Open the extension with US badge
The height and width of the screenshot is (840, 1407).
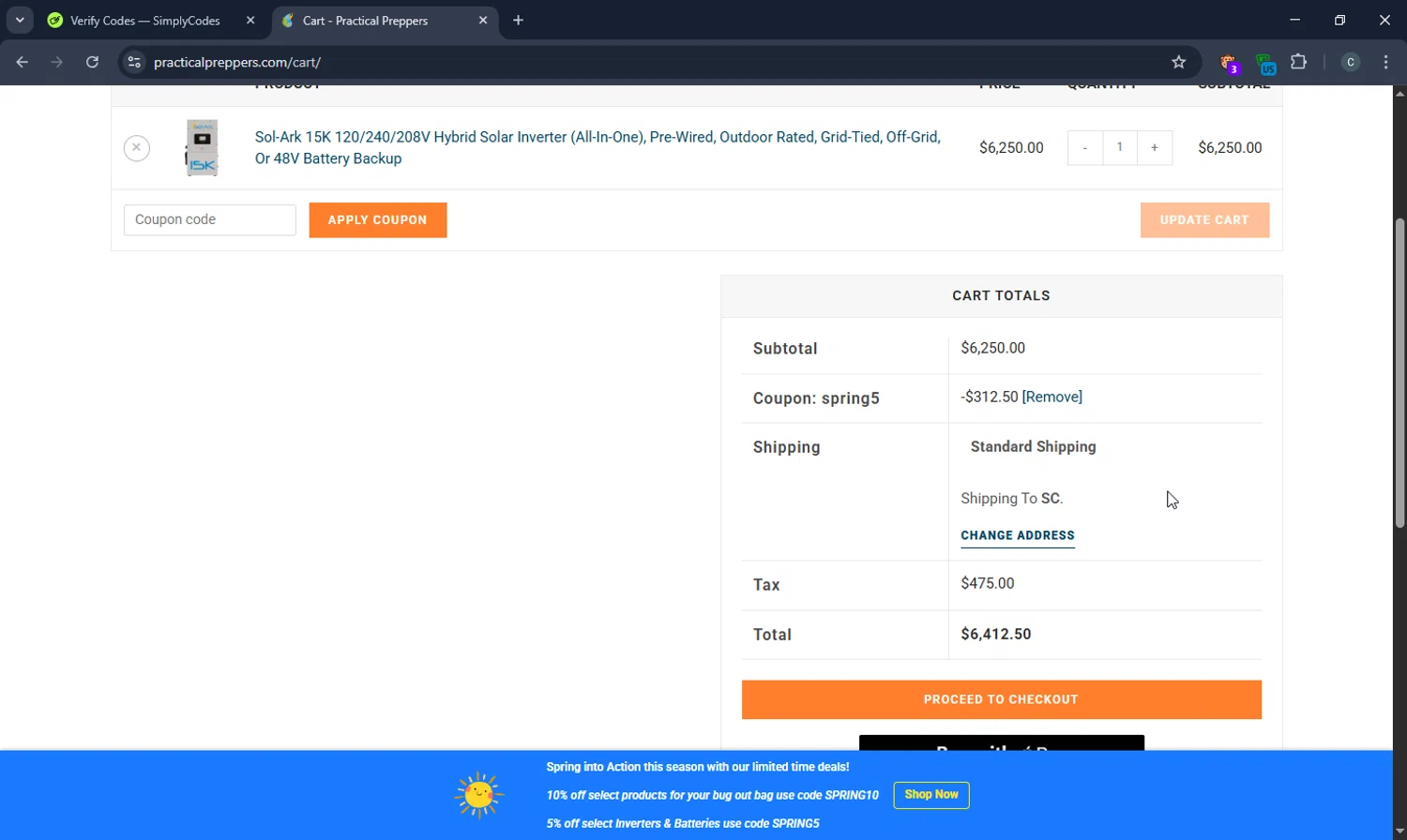click(x=1265, y=64)
